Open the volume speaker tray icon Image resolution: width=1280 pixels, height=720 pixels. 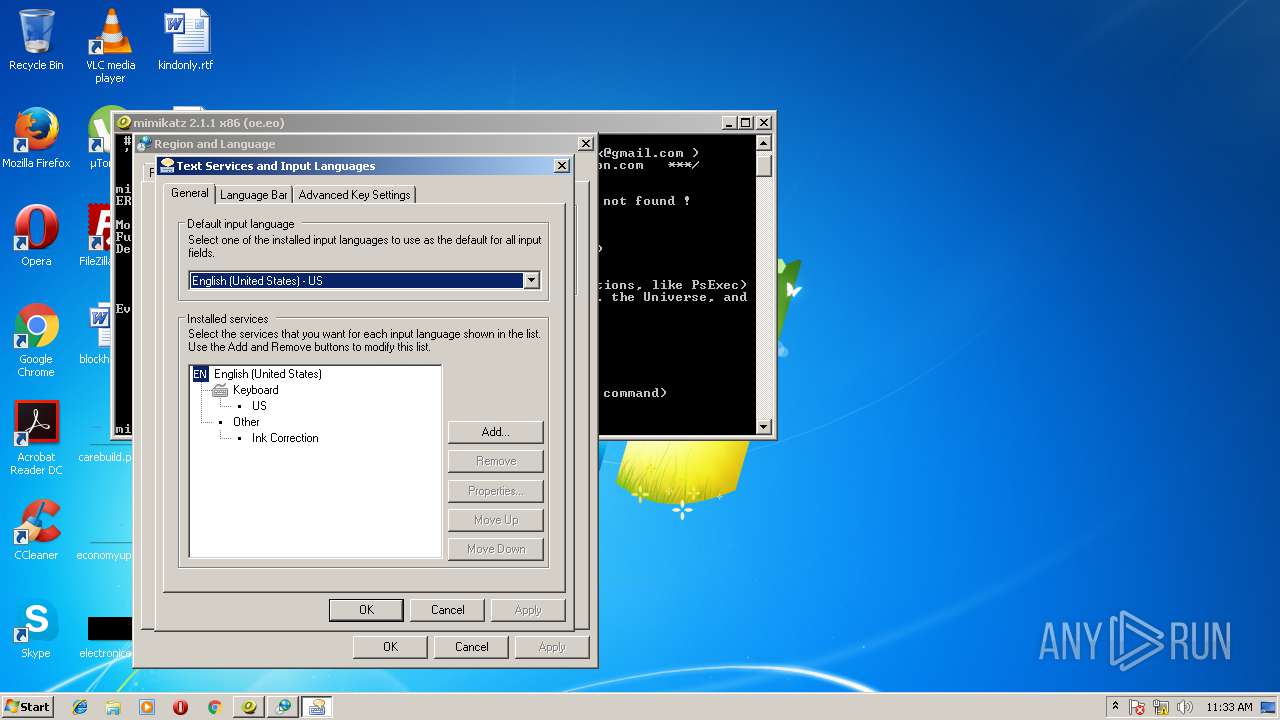pos(1185,707)
